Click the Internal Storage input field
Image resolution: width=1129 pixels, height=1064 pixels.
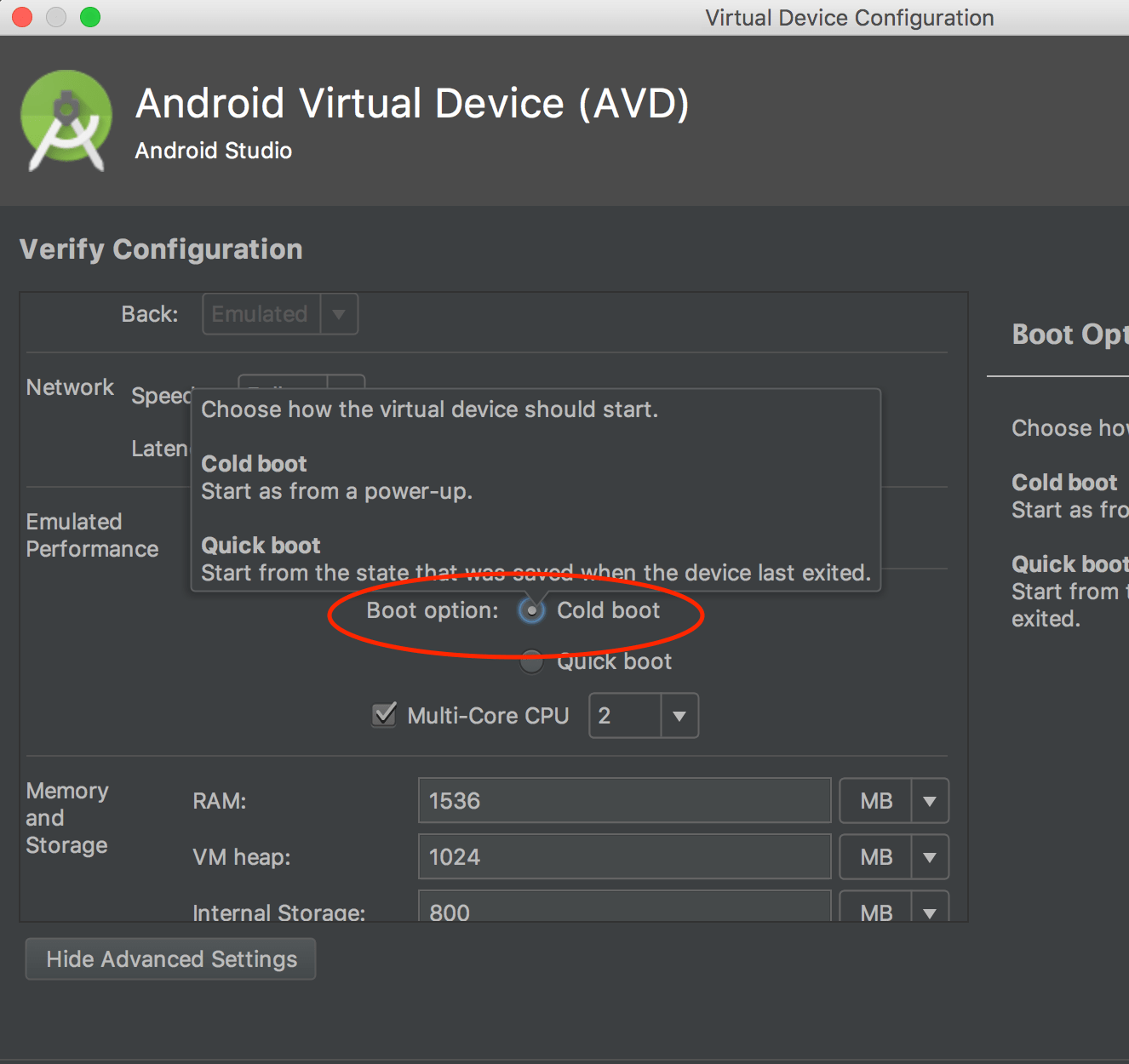(x=624, y=907)
